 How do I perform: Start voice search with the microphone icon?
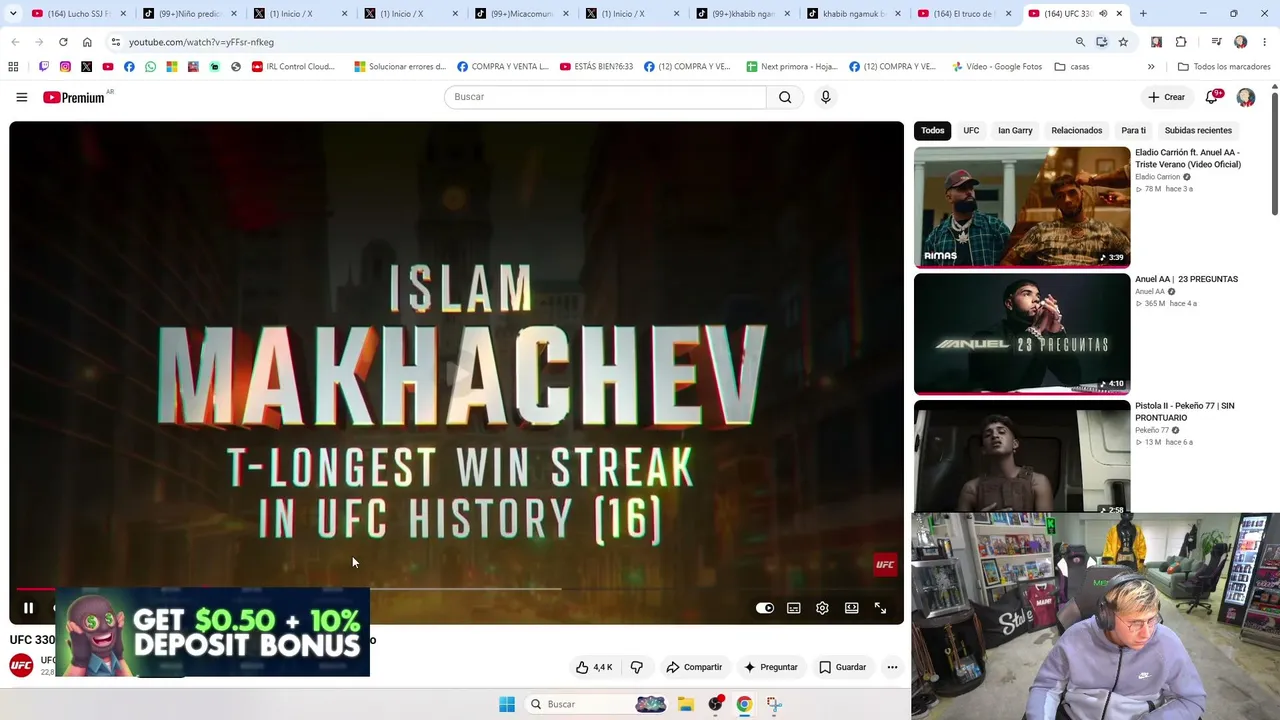click(x=825, y=97)
